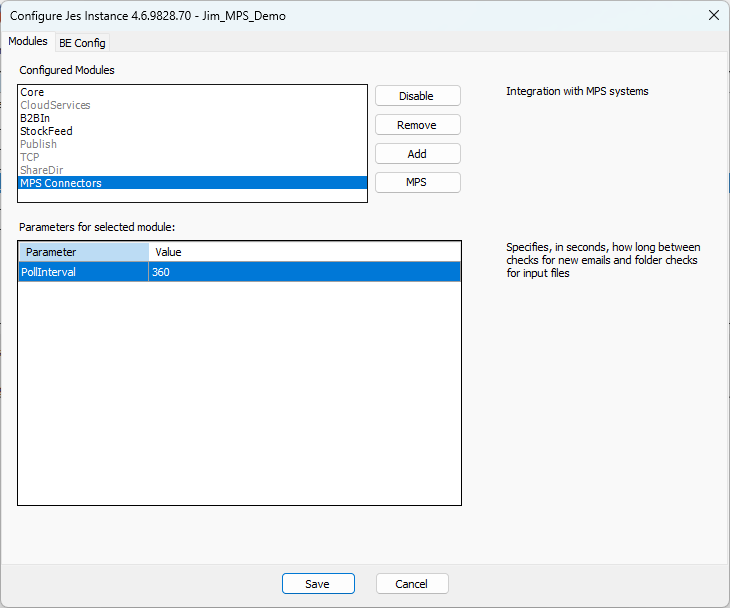Click the Remove button
Screen dimensions: 730x608
pos(418,125)
